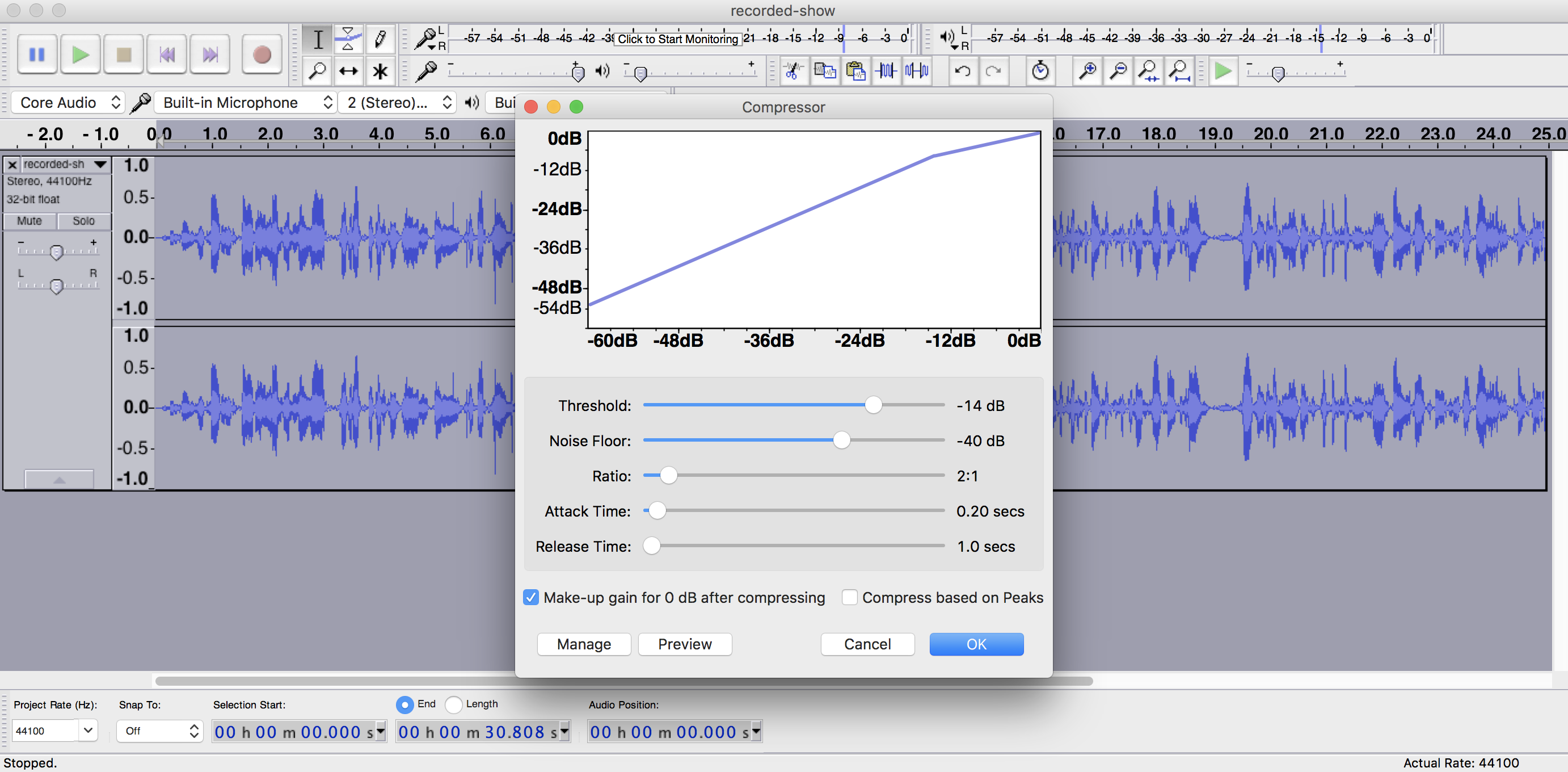This screenshot has width=1568, height=772.
Task: Open Snap To Off dropdown
Action: (x=159, y=731)
